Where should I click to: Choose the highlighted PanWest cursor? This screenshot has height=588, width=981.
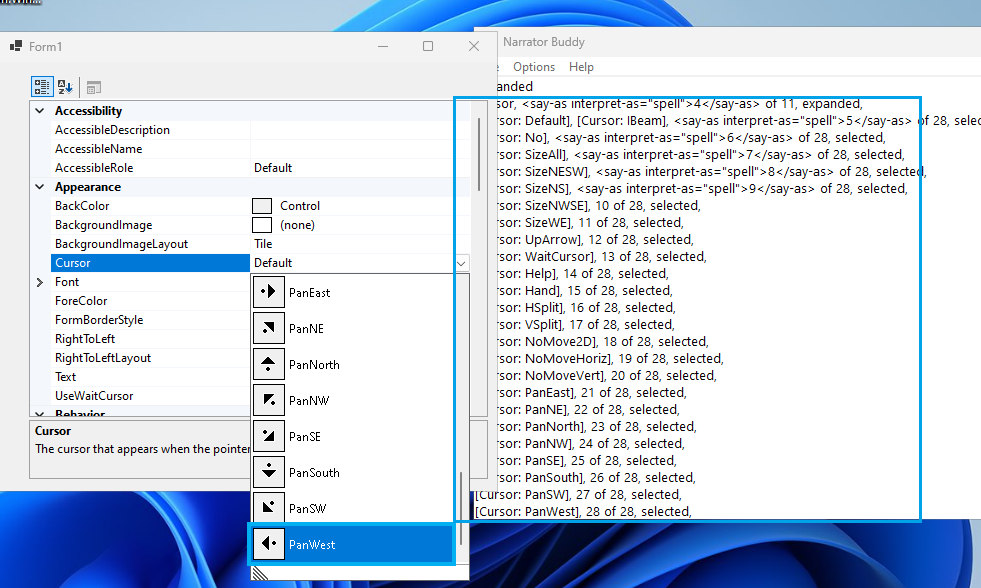[310, 543]
